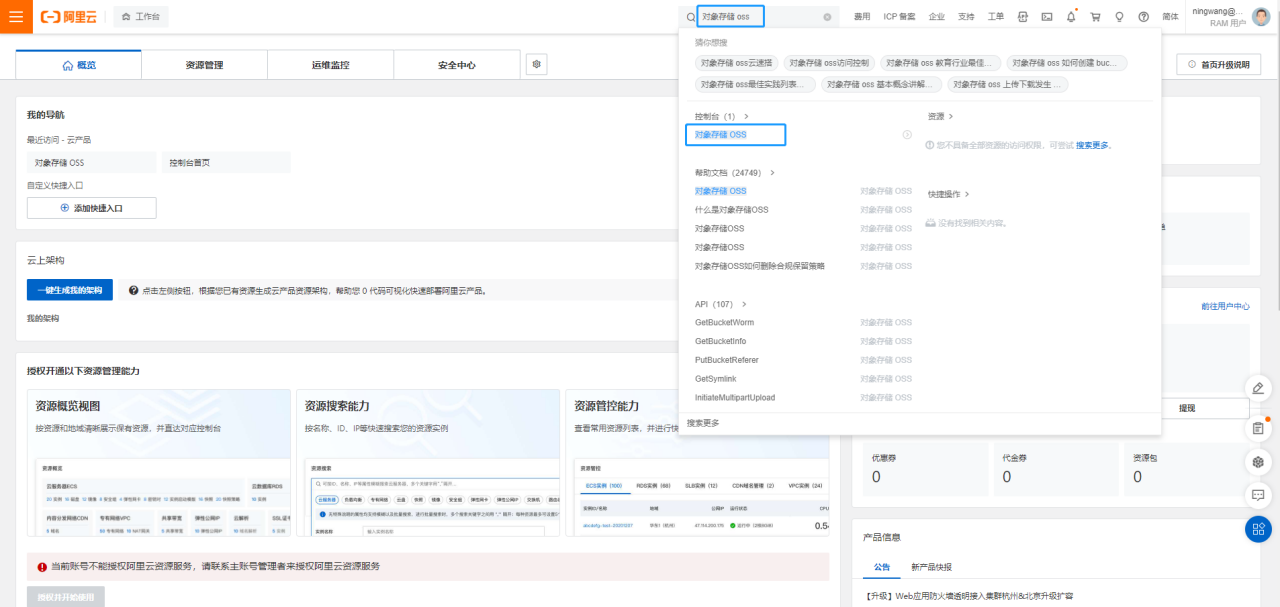The height and width of the screenshot is (607, 1280).
Task: Clear the search box text
Action: 827,17
